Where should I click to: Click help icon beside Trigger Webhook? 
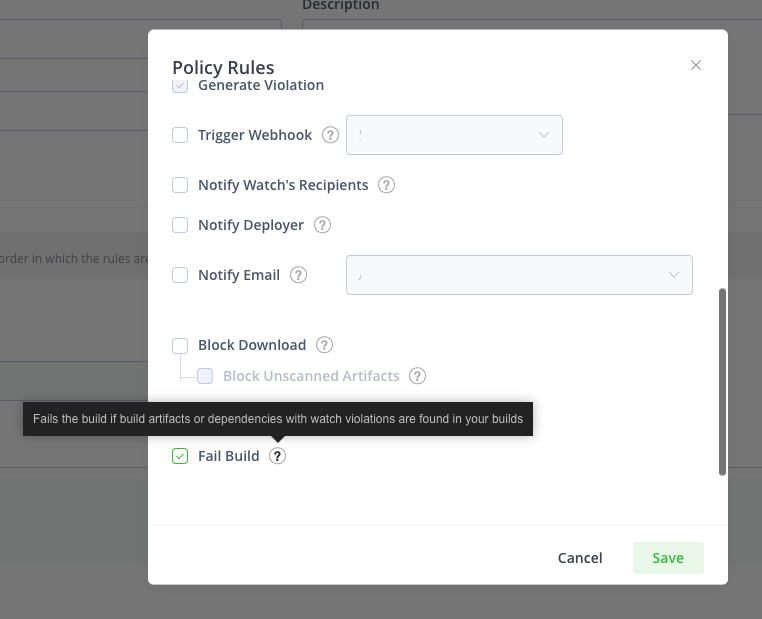331,135
